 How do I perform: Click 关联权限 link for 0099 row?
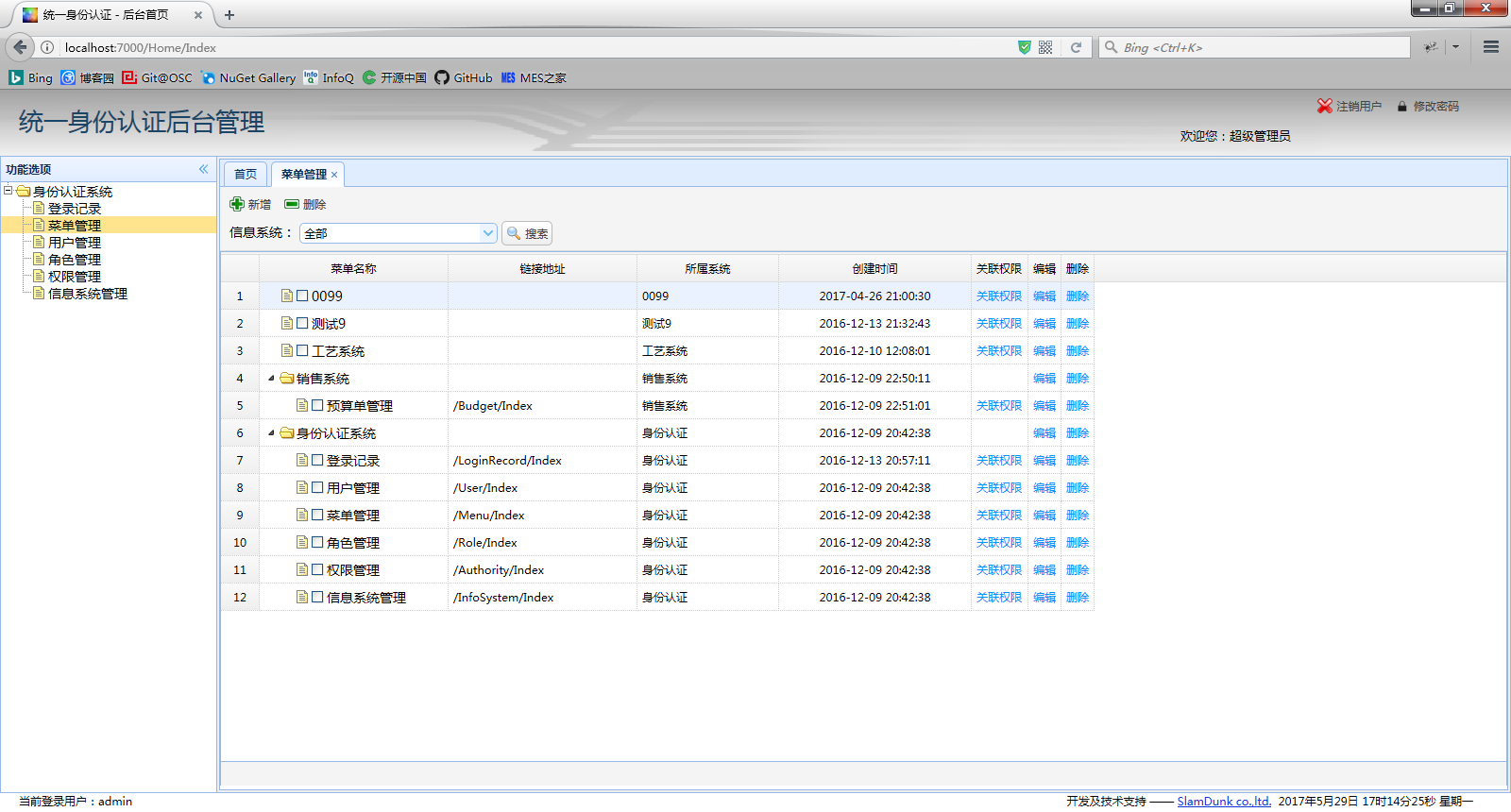998,296
